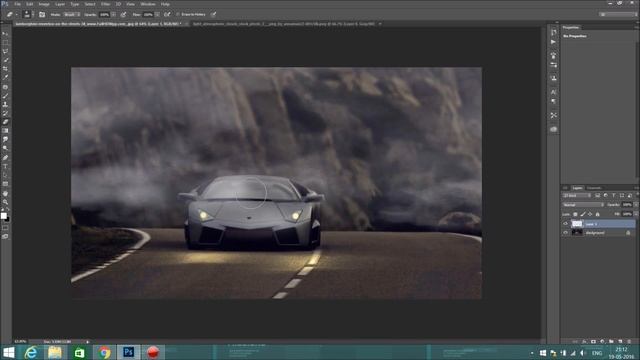640x360 pixels.
Task: Toggle lock position in Layers panel
Action: [x=590, y=214]
